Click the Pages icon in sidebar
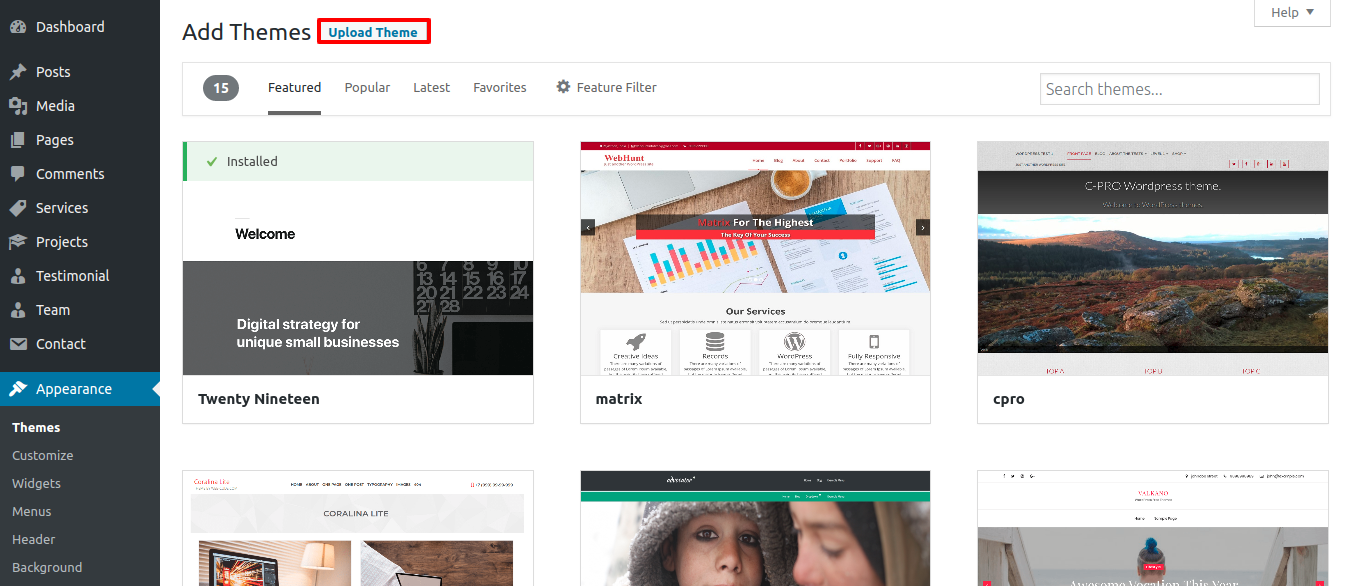Viewport: 1351px width, 586px height. click(x=18, y=140)
